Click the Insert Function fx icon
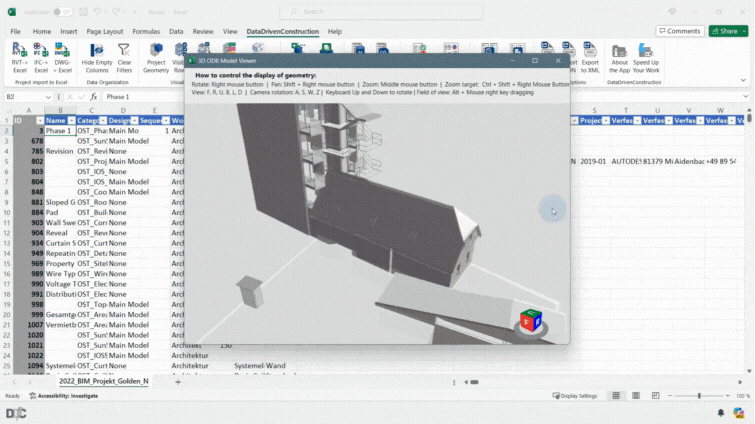Viewport: 755px width, 424px height. point(93,97)
